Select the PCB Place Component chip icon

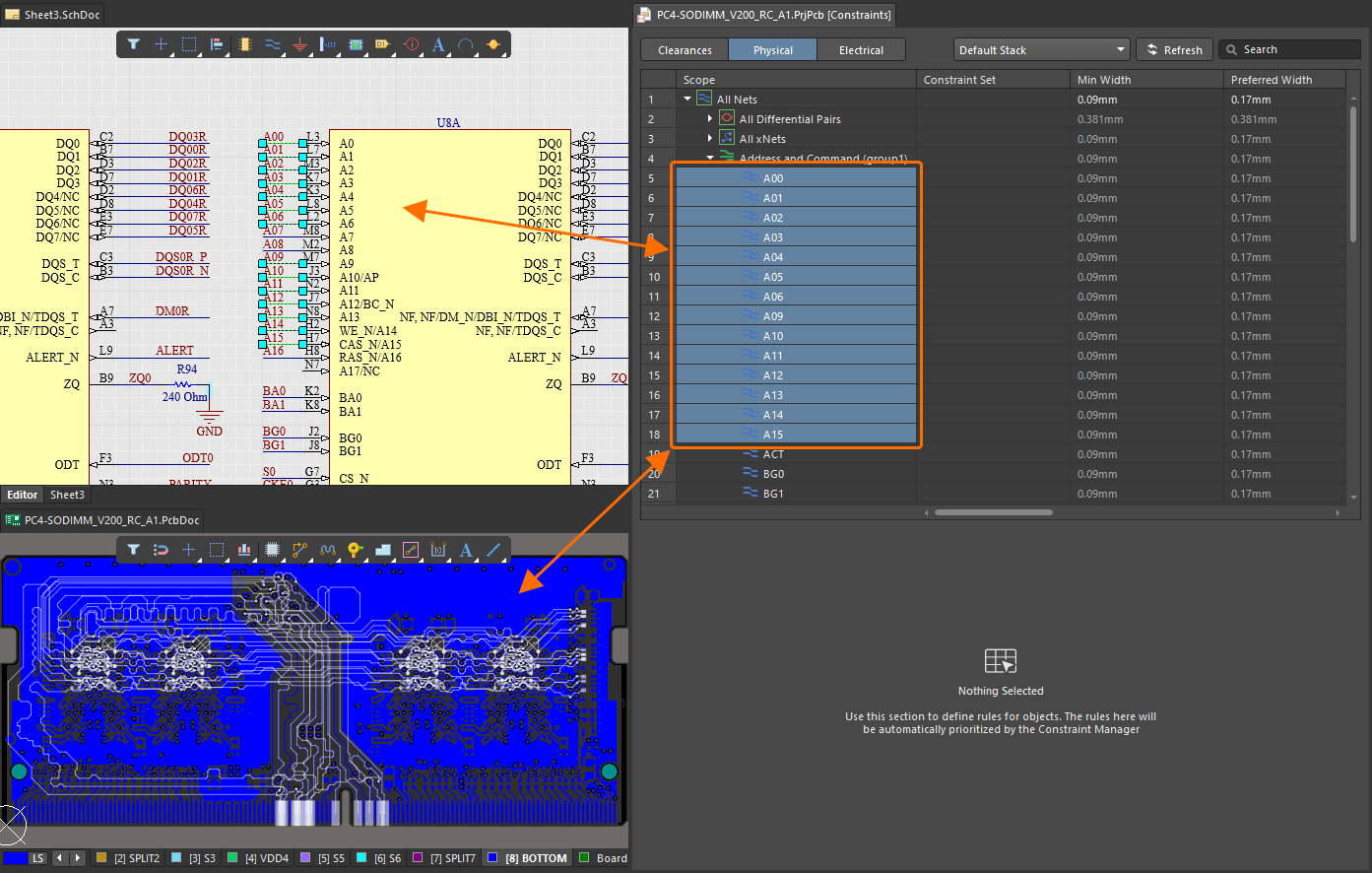pos(272,550)
